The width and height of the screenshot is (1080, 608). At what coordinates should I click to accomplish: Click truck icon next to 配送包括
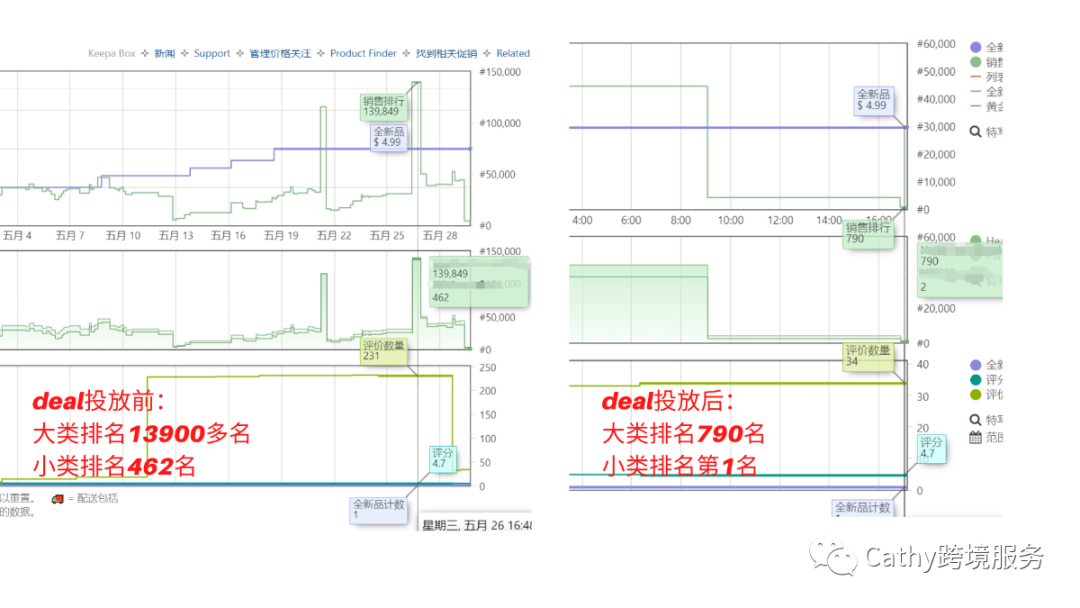point(57,499)
